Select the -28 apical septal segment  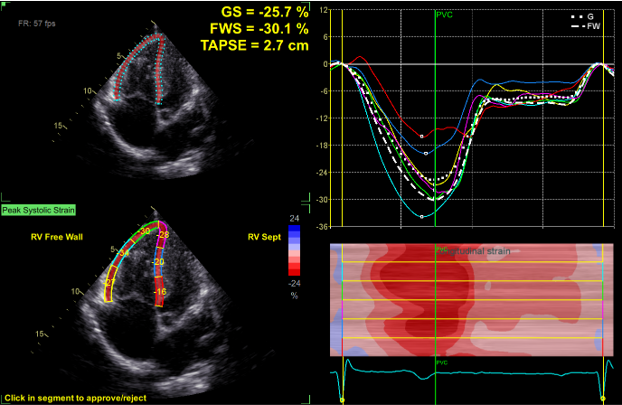pyautogui.click(x=163, y=235)
